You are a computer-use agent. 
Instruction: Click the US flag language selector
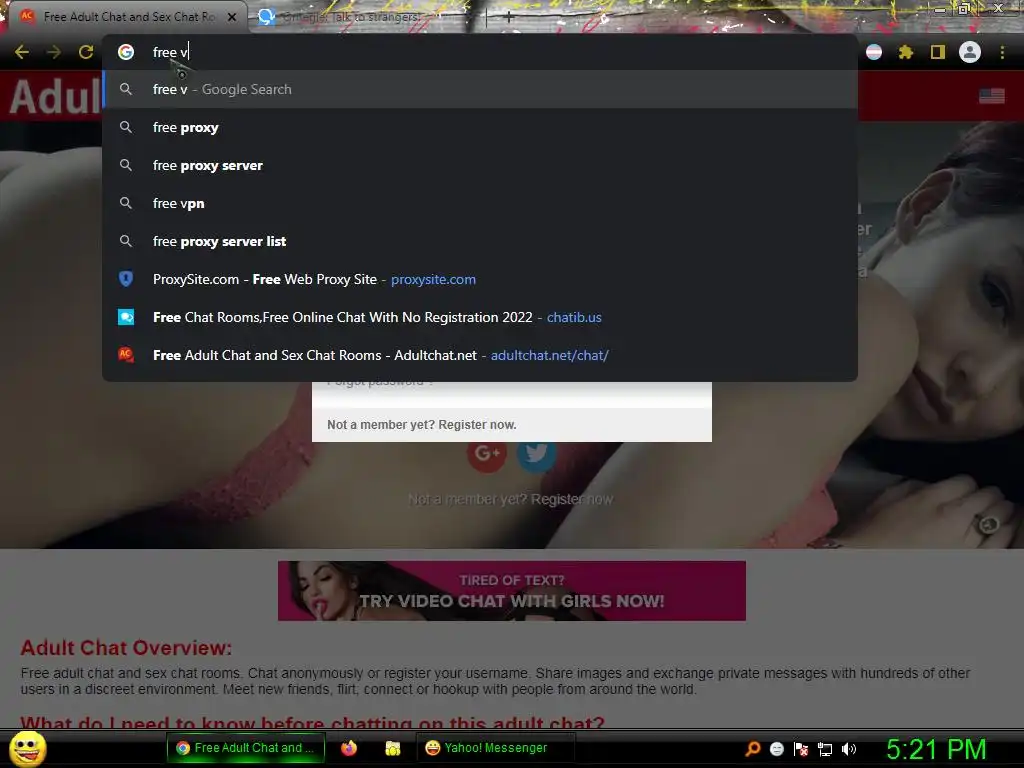tap(992, 96)
